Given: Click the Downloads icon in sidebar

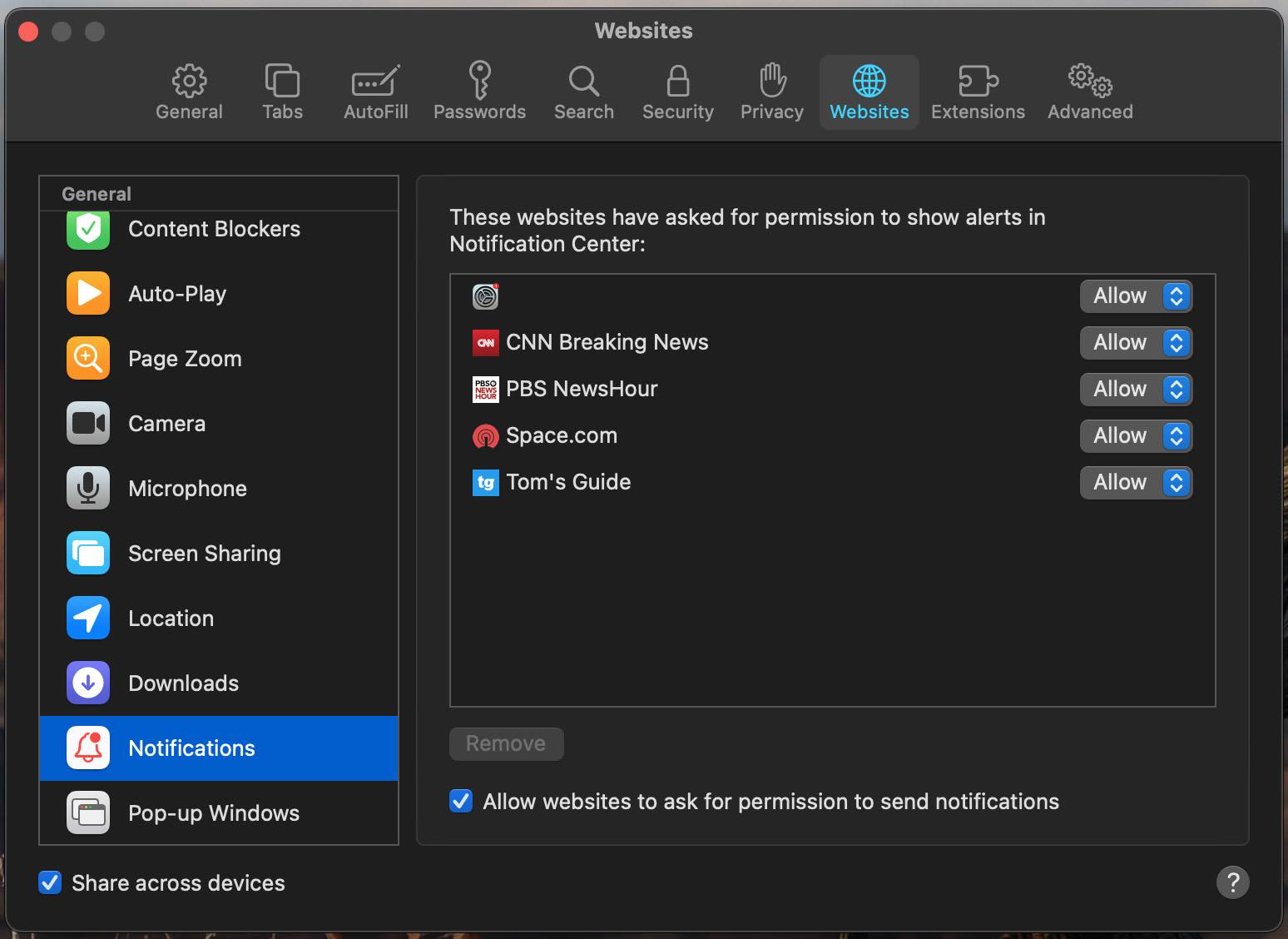Looking at the screenshot, I should pyautogui.click(x=87, y=683).
